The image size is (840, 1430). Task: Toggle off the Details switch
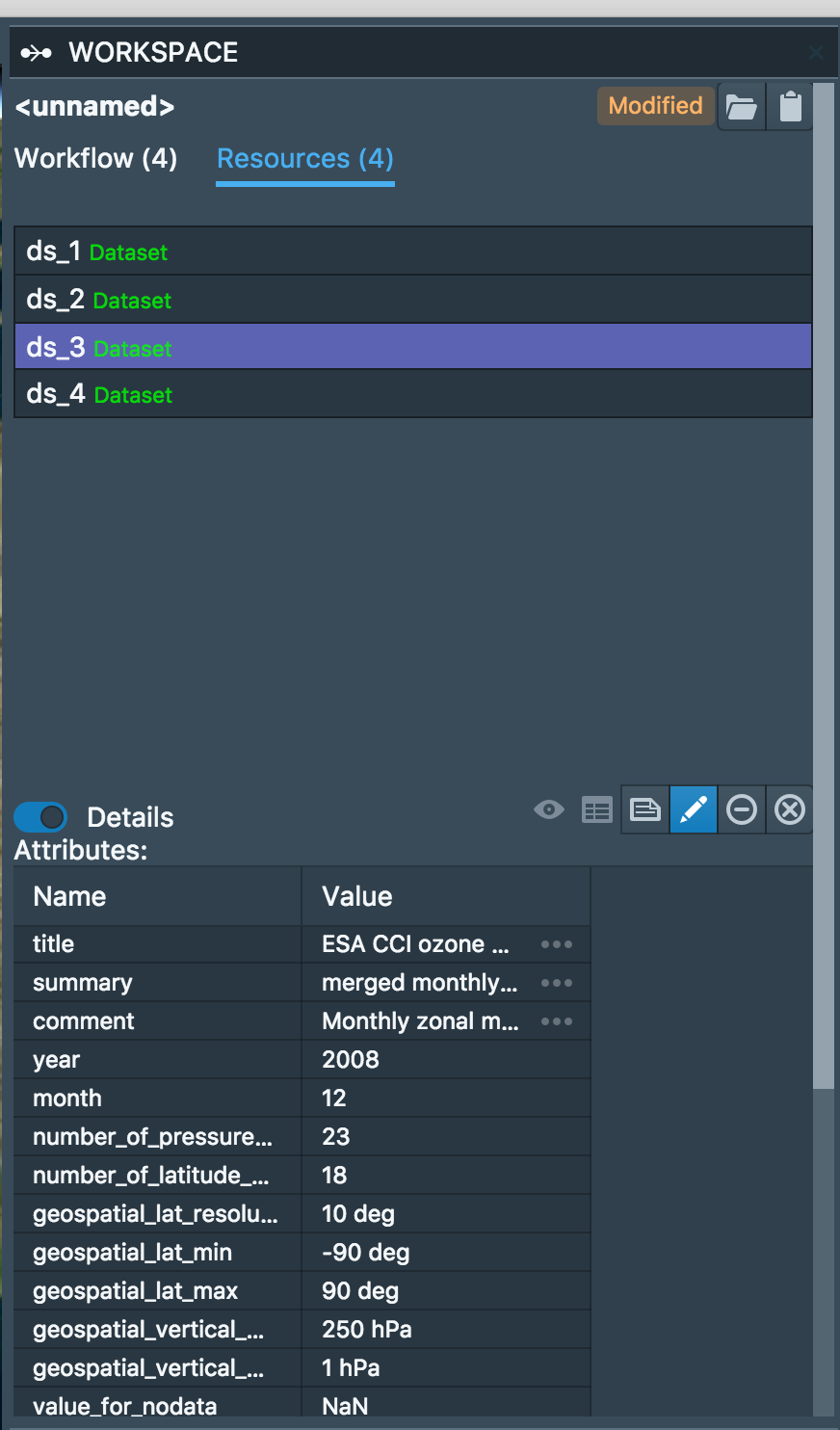click(x=39, y=816)
